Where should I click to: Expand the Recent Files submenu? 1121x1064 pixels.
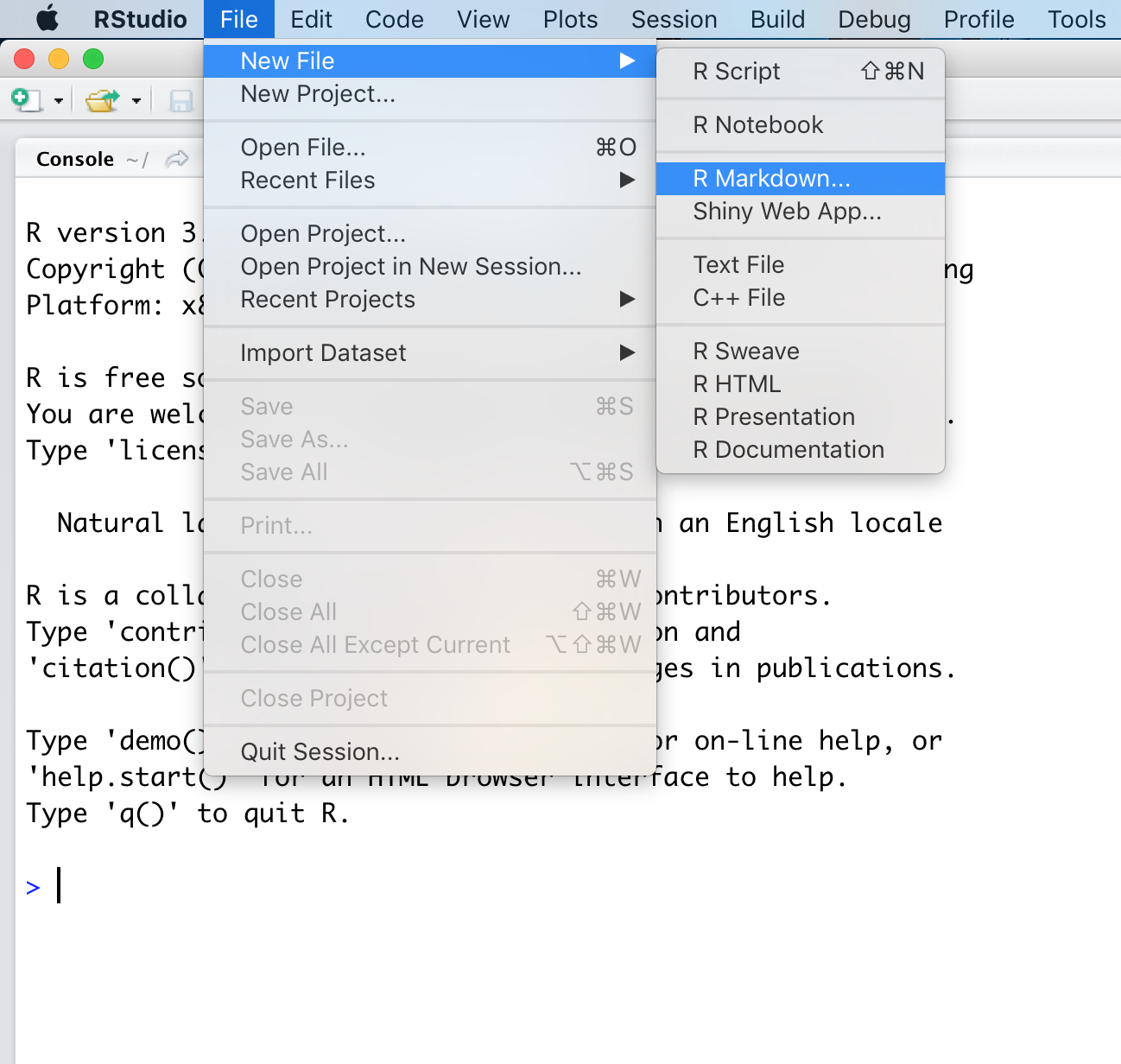pyautogui.click(x=430, y=180)
